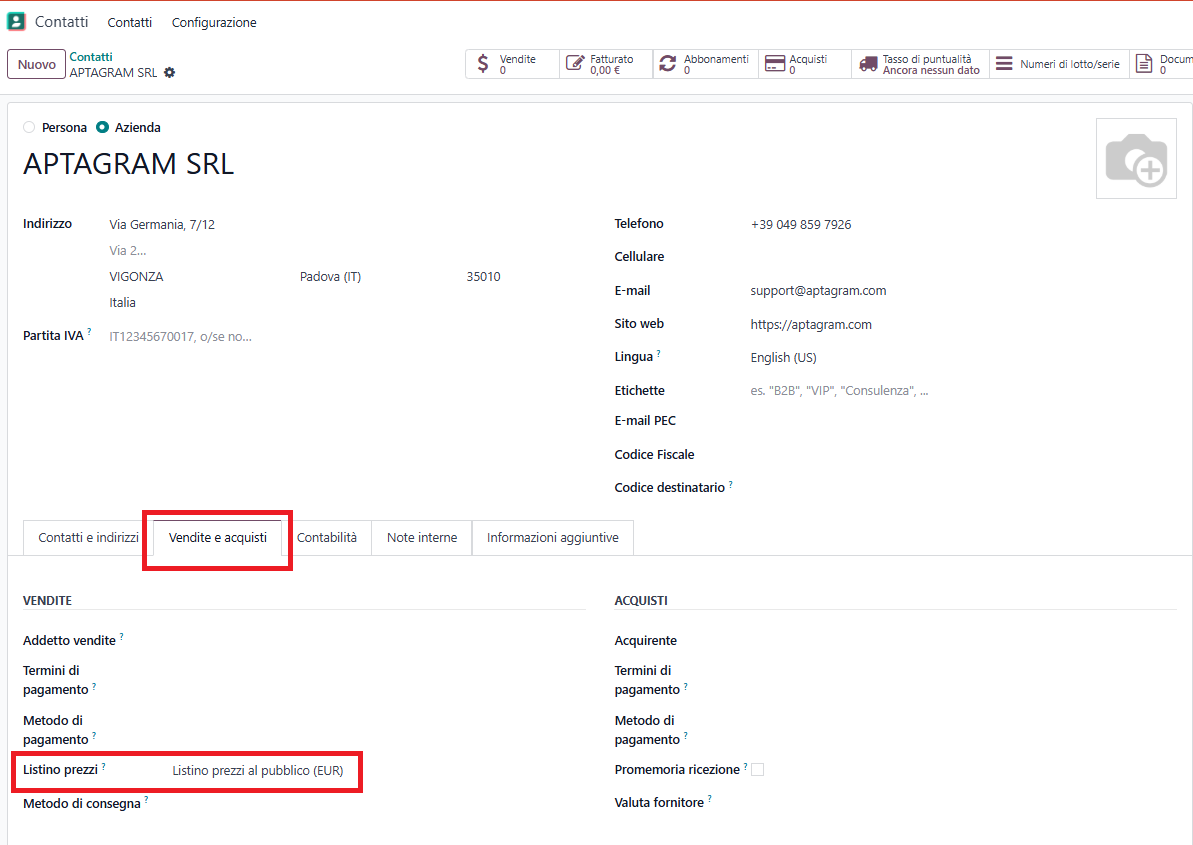The image size is (1193, 845).
Task: Upload a photo via the camera placeholder
Action: (1136, 158)
